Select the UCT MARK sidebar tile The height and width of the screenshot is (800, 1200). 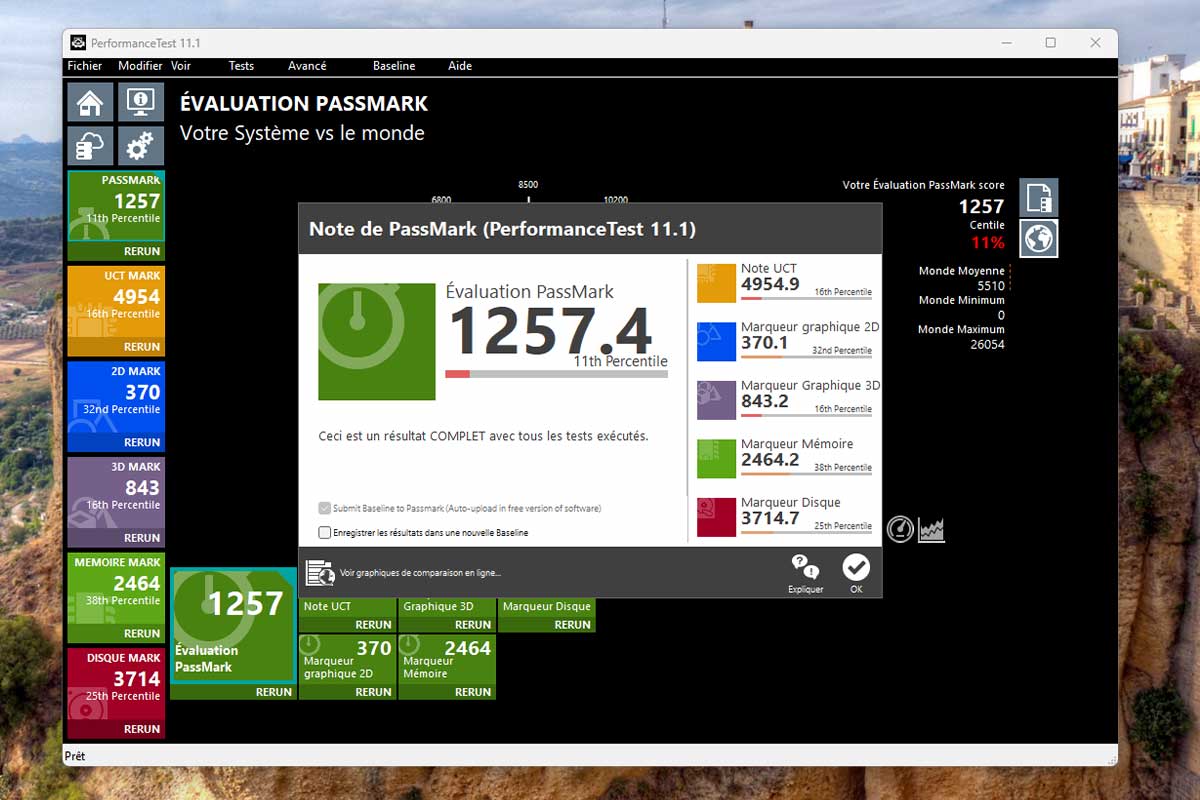point(116,302)
